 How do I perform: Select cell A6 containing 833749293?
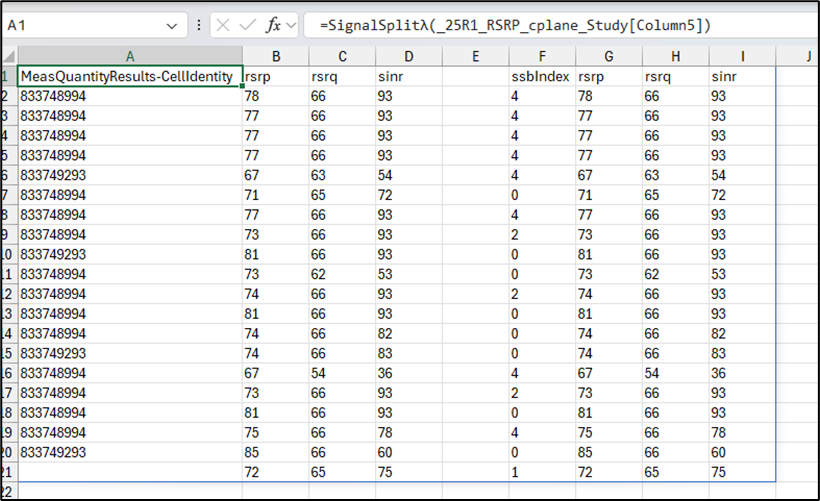tap(130, 175)
